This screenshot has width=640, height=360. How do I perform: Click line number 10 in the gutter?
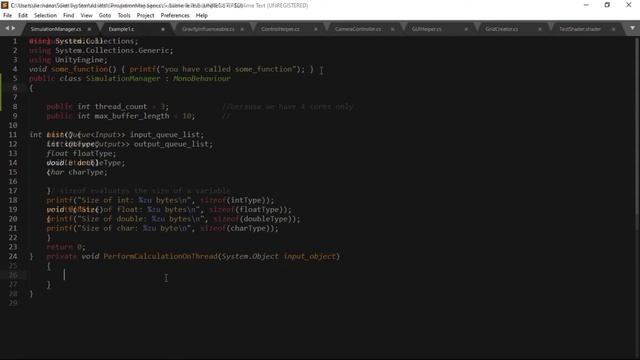point(13,125)
